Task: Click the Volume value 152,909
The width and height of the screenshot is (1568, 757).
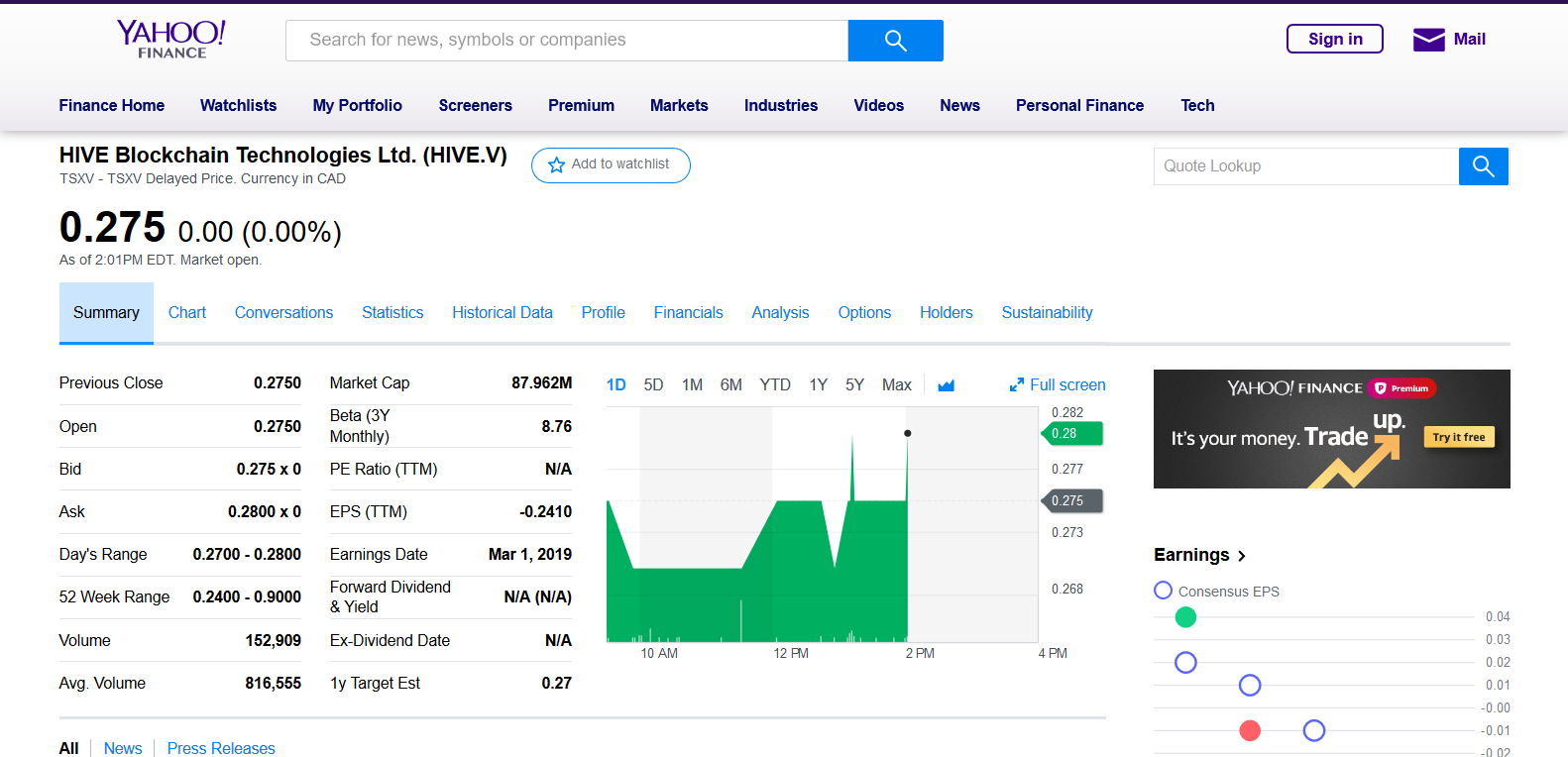Action: 274,640
